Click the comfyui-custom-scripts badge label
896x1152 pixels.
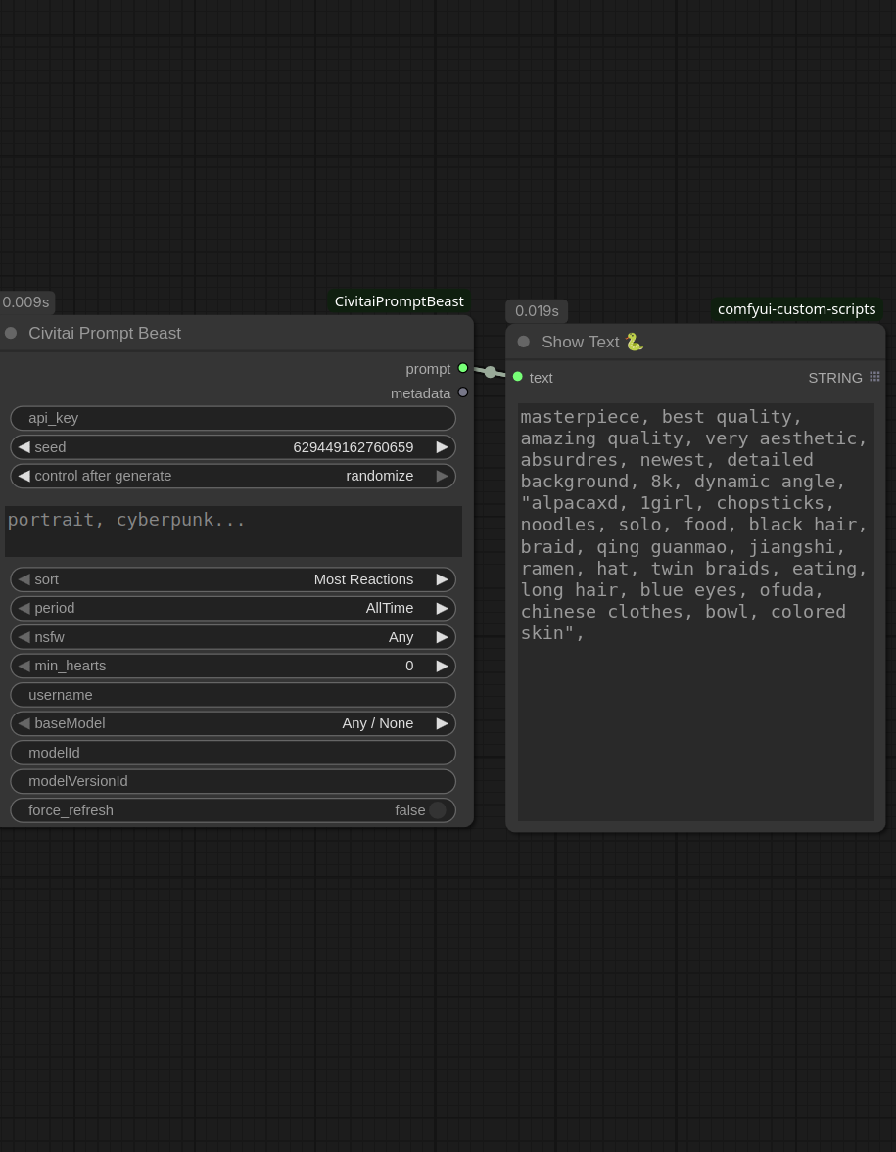[x=796, y=309]
